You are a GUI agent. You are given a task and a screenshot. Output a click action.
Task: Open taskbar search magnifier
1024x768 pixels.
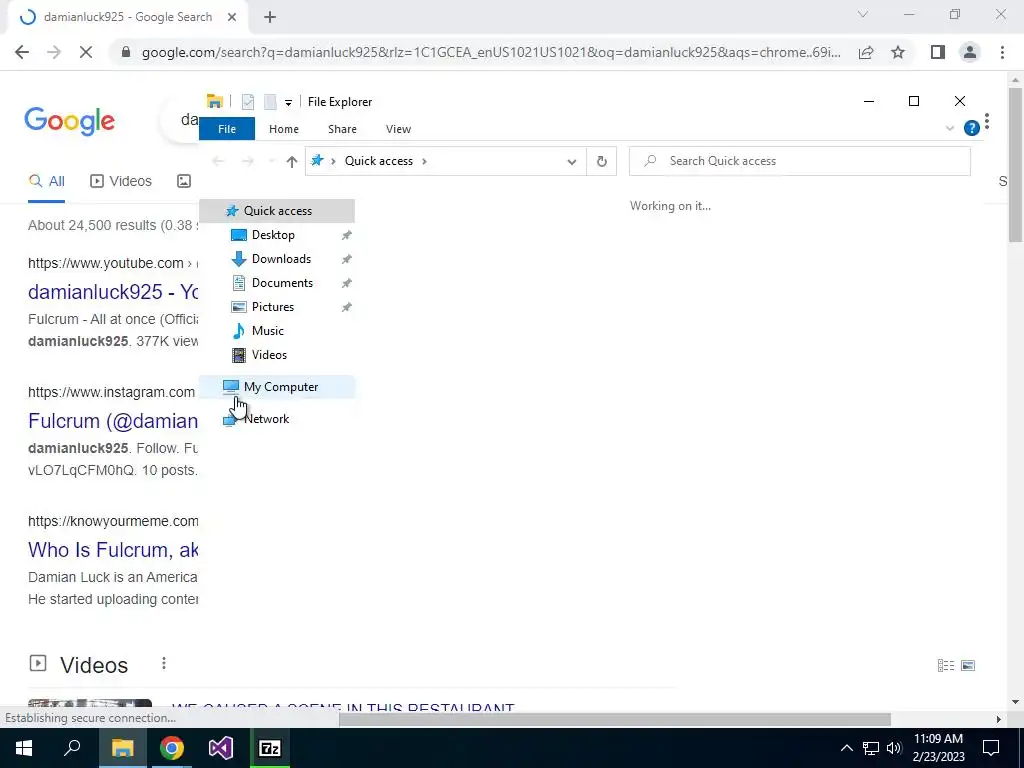(x=72, y=748)
